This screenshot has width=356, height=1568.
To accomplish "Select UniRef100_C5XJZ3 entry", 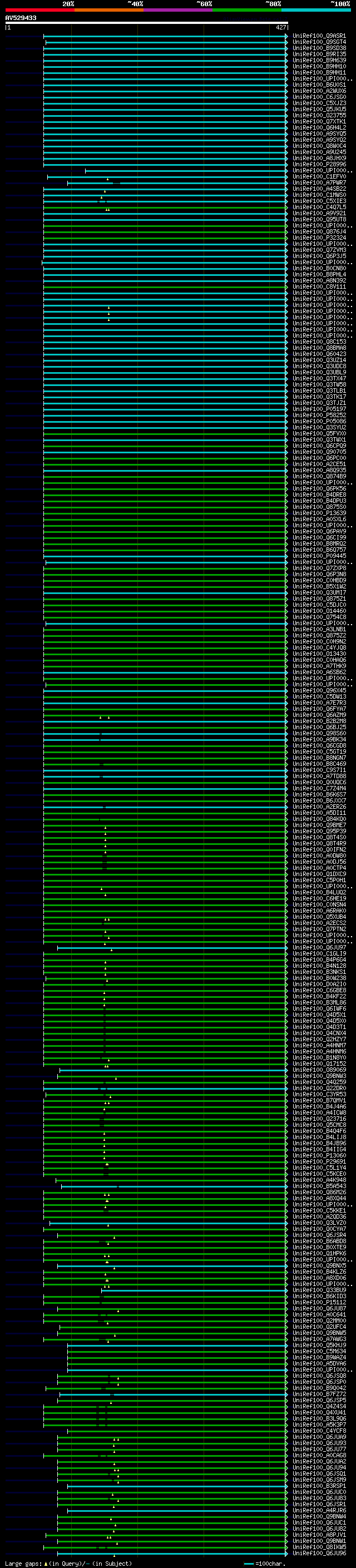I will pyautogui.click(x=319, y=103).
